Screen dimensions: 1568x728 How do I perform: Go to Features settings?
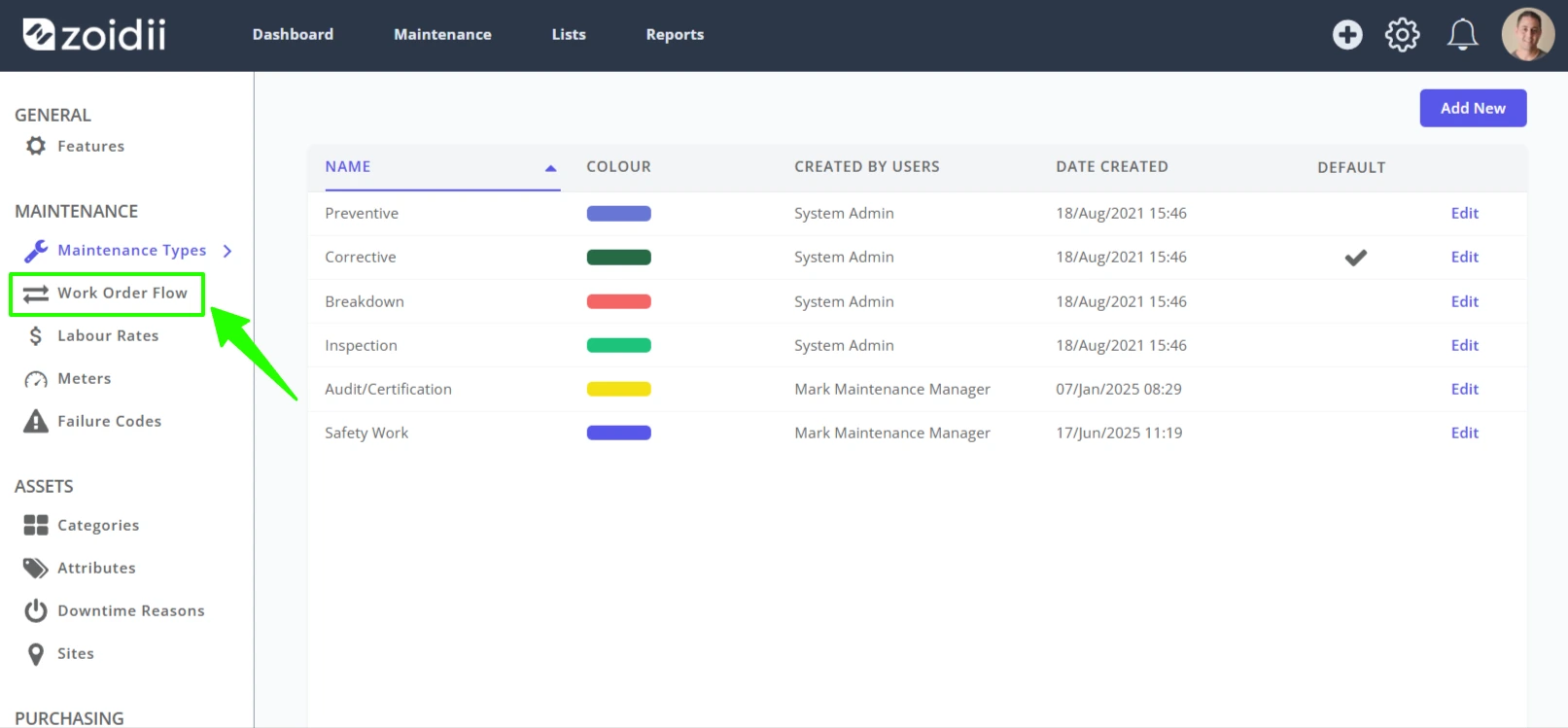click(90, 146)
